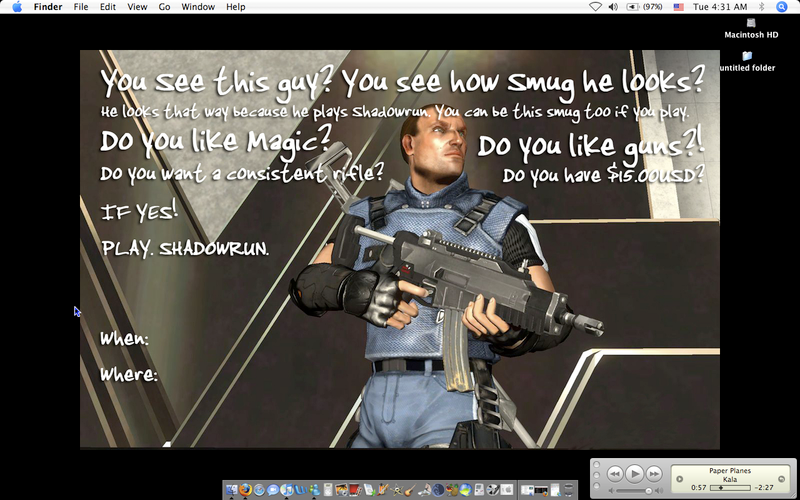
Task: Adjust the iTunes volume slider knob
Action: [648, 491]
